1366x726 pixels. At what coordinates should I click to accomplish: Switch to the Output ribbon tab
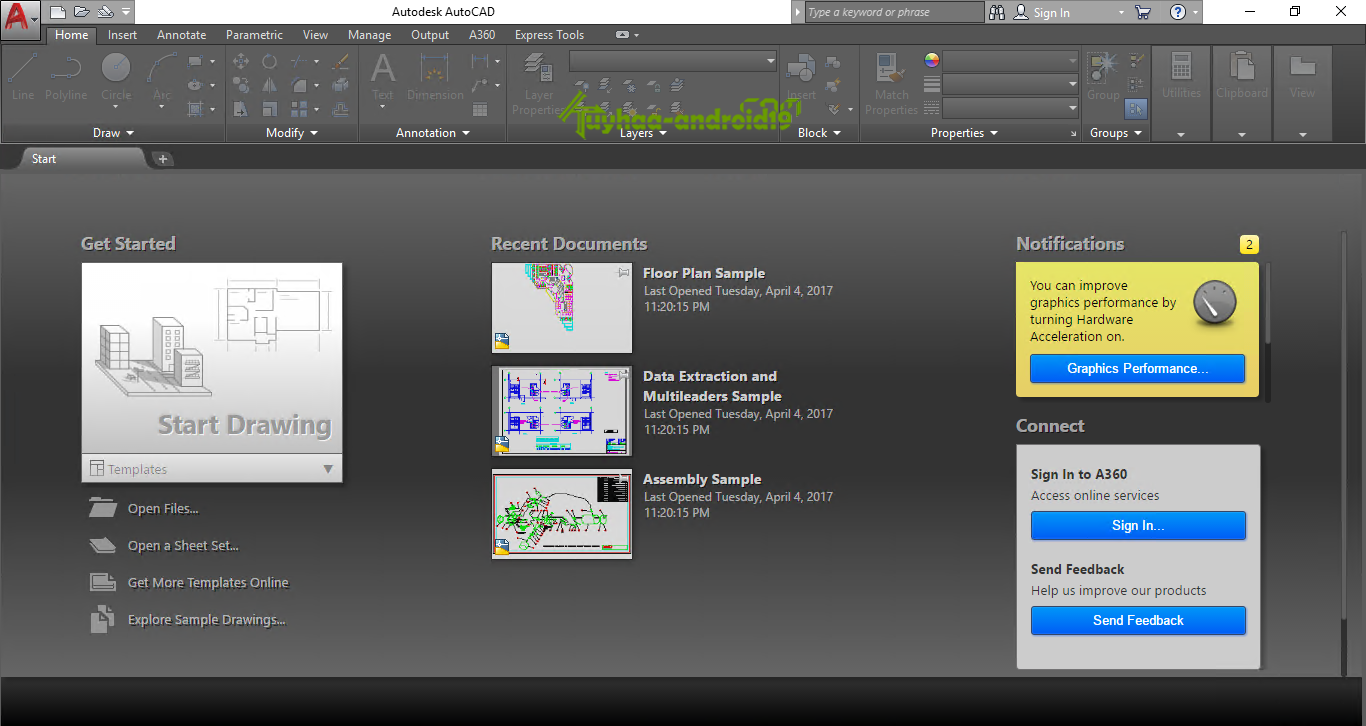(x=430, y=35)
